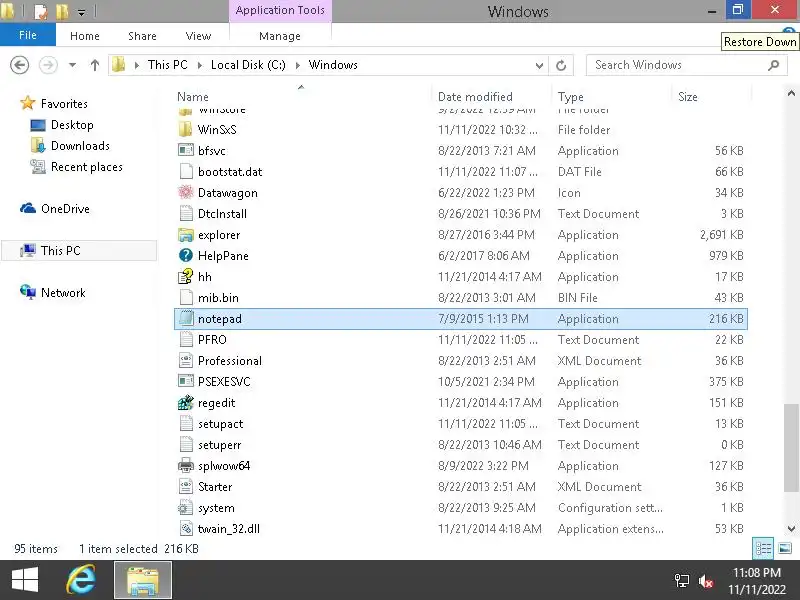800x600 pixels.
Task: Sort by the Name column header
Action: [x=193, y=96]
